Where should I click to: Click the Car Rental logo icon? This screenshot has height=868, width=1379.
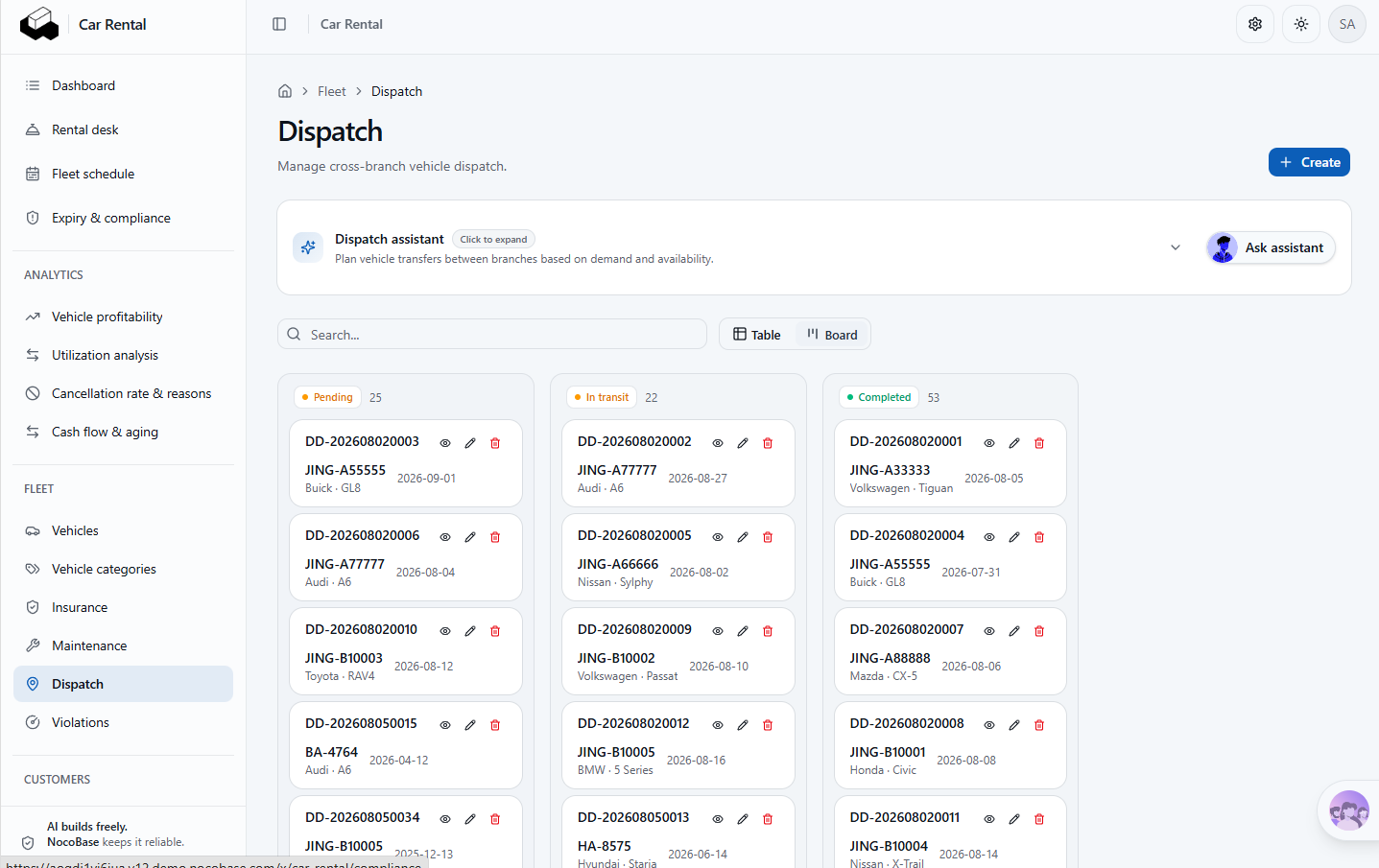(x=39, y=24)
